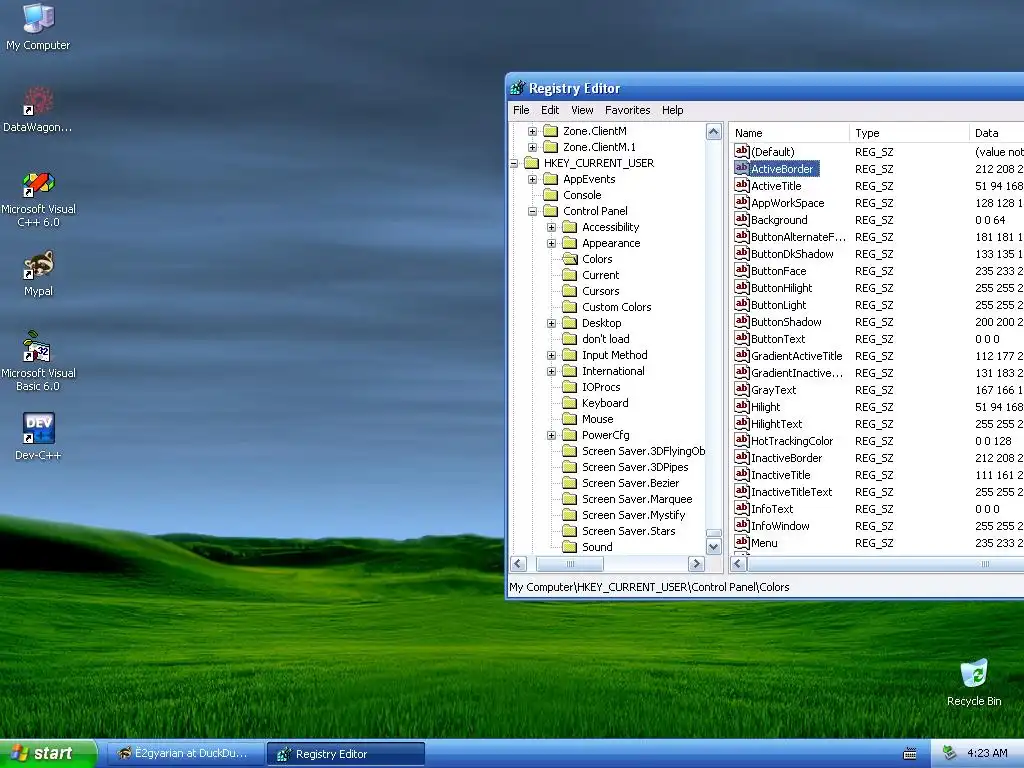Click the string value icon beside ActiveBorder
1024x768 pixels.
click(741, 168)
